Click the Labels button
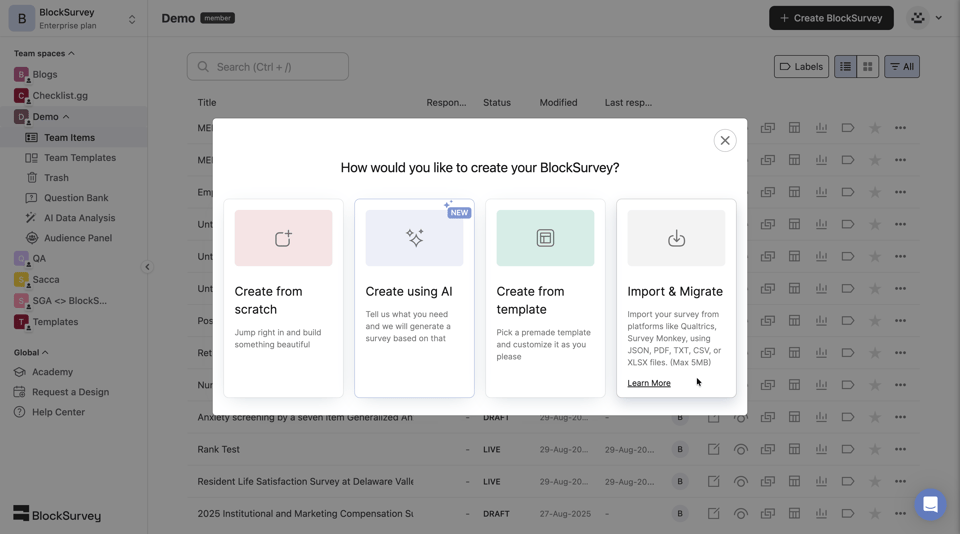Image resolution: width=960 pixels, height=534 pixels. pos(801,67)
